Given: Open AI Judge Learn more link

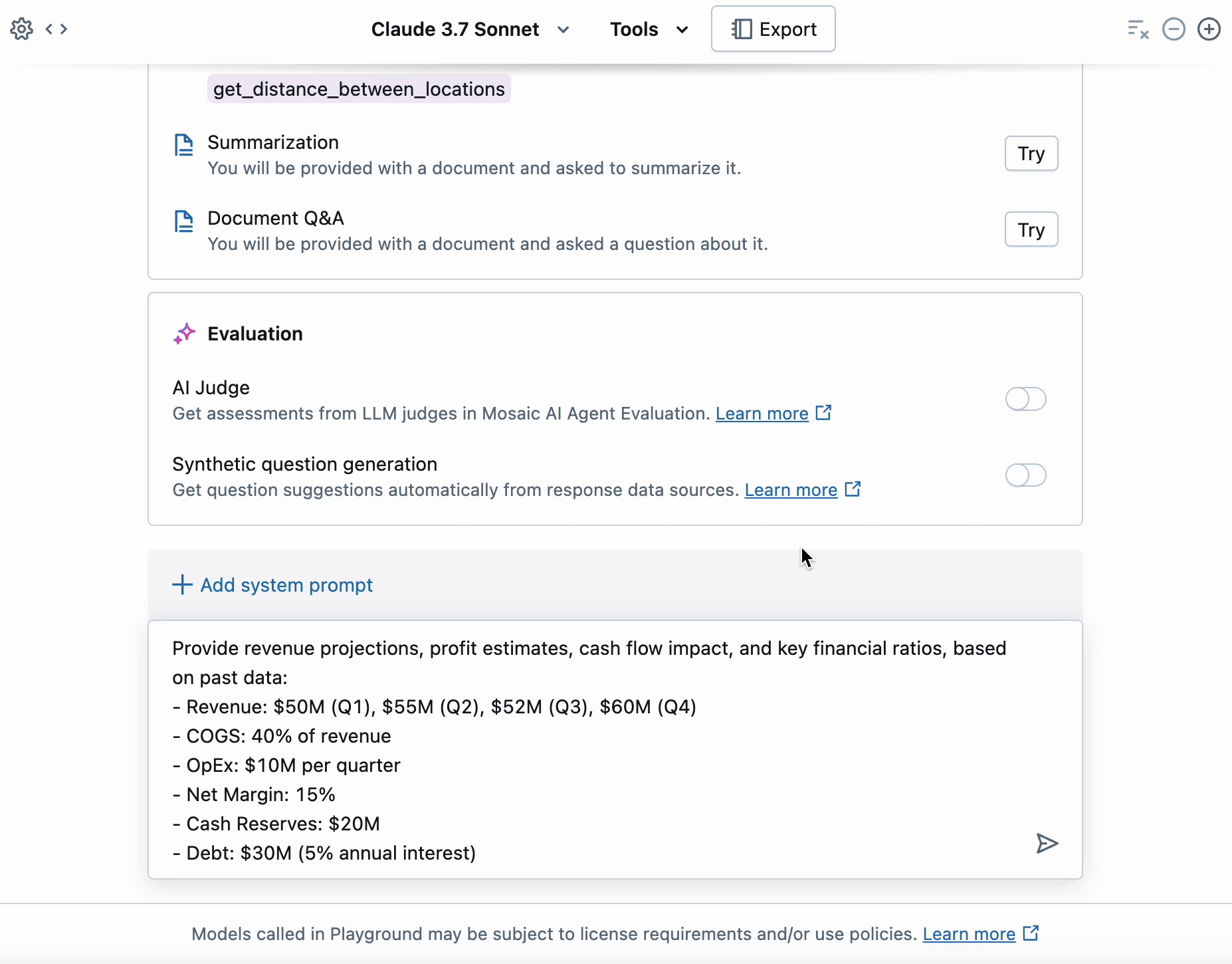Looking at the screenshot, I should coord(762,414).
